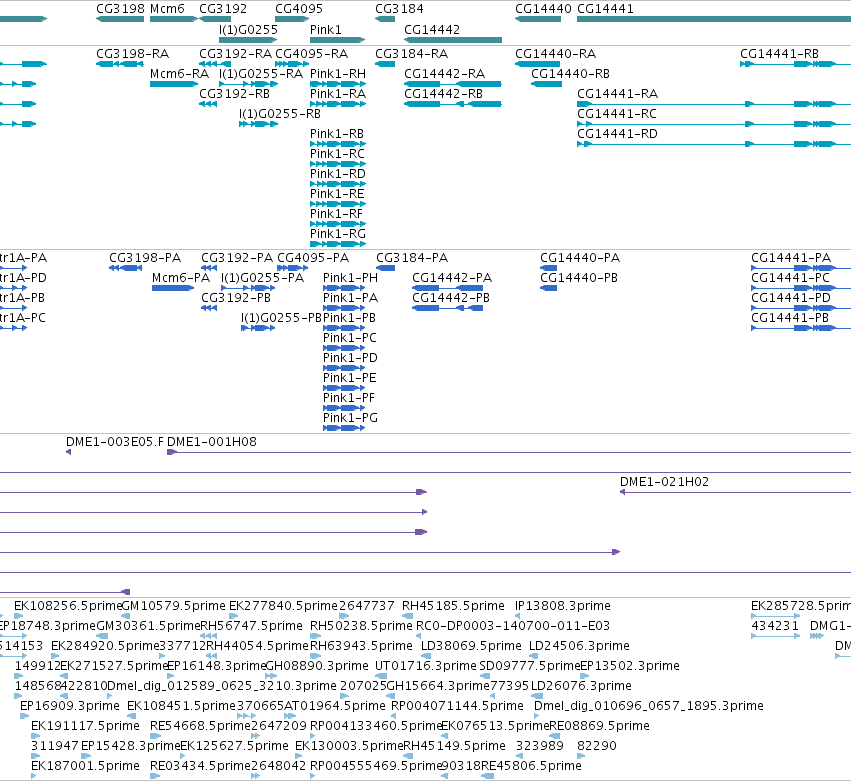Open EST RH50238.5prime label
Viewport: 851px width, 781px height.
coord(361,626)
